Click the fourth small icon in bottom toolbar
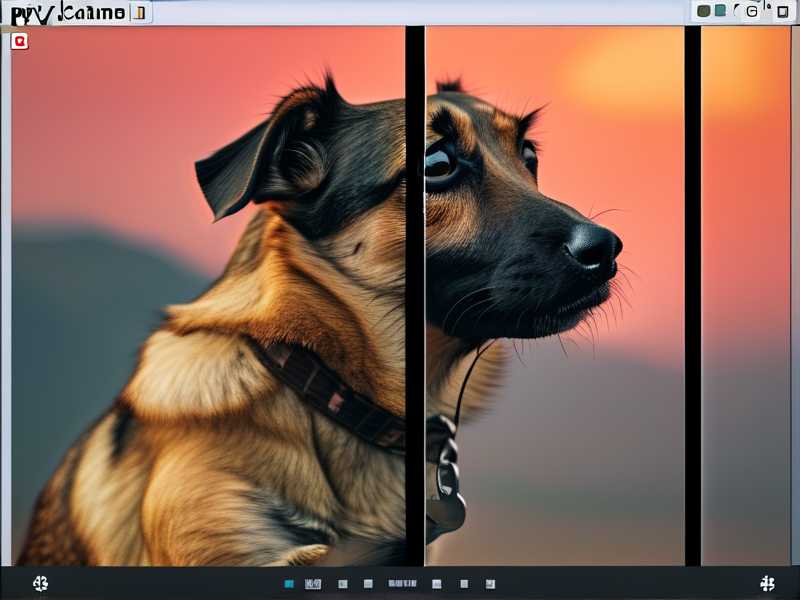This screenshot has width=800, height=600. pyautogui.click(x=368, y=583)
